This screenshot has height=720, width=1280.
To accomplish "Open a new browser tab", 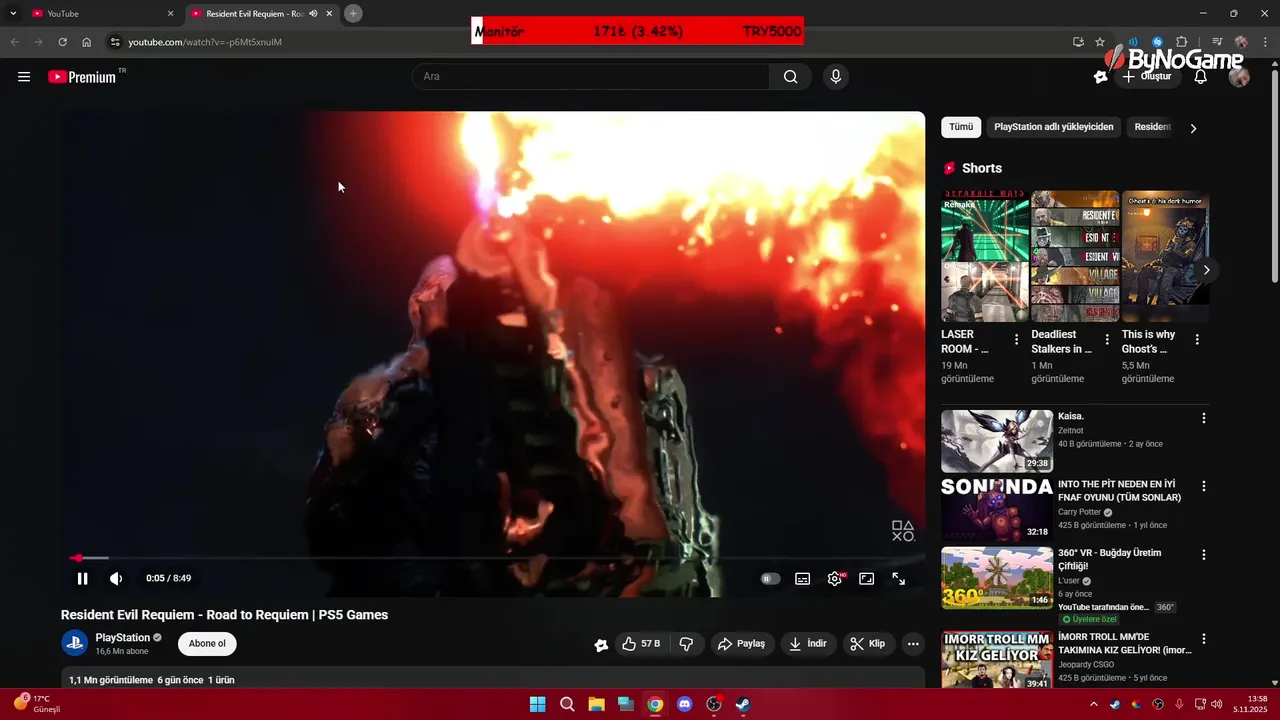I will point(353,13).
